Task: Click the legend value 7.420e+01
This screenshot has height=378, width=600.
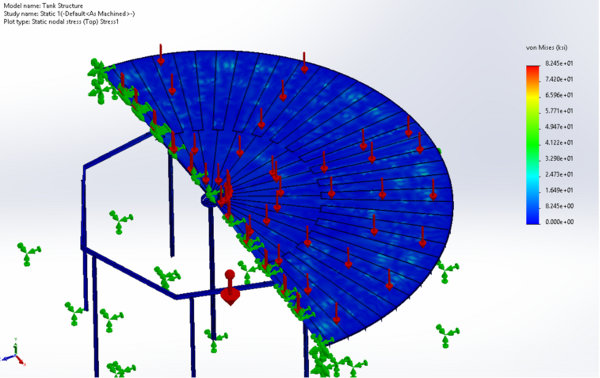Action: (x=559, y=79)
